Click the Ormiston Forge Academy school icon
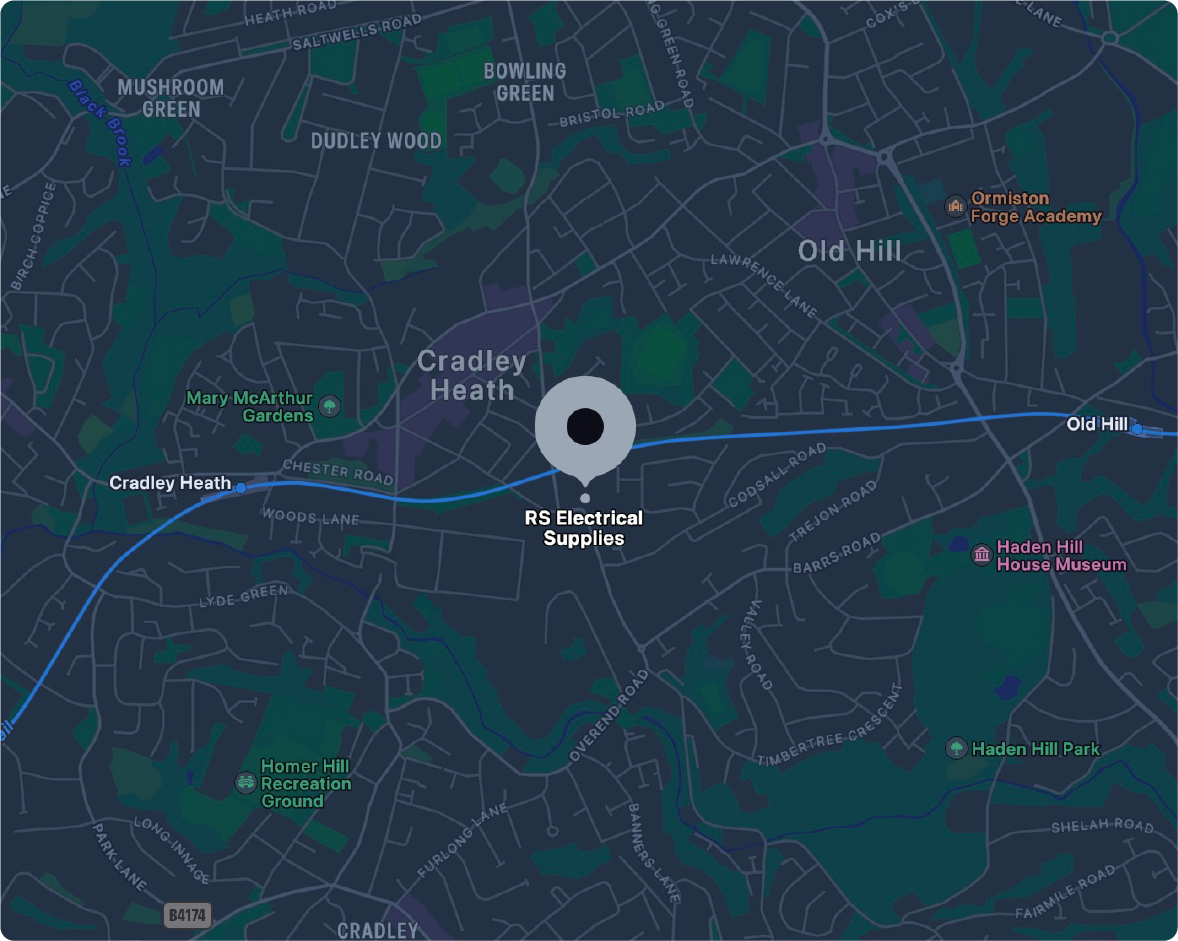This screenshot has width=1178, height=941. pyautogui.click(x=955, y=206)
